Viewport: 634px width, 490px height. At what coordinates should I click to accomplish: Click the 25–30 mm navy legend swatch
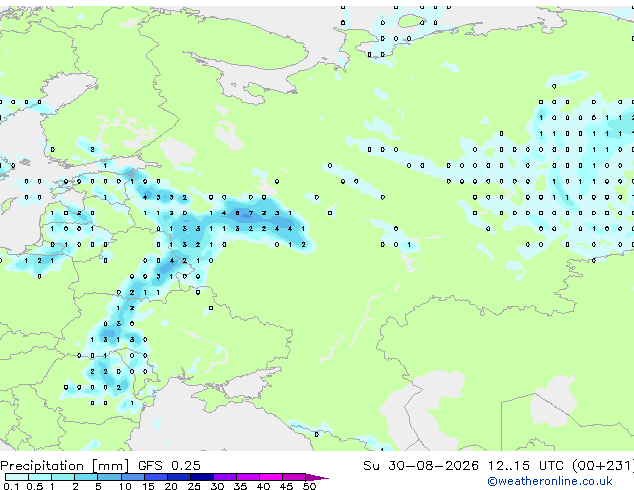[x=201, y=477]
